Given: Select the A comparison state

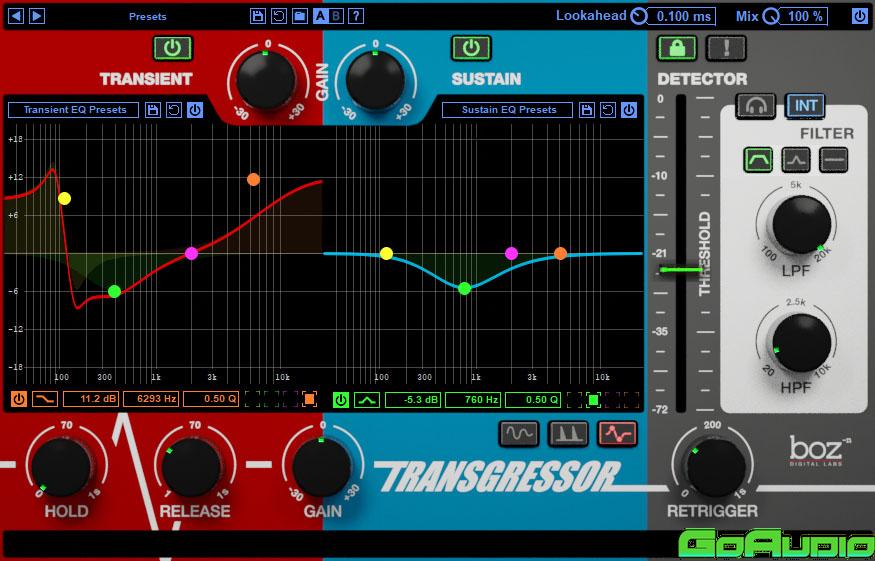Looking at the screenshot, I should (321, 16).
